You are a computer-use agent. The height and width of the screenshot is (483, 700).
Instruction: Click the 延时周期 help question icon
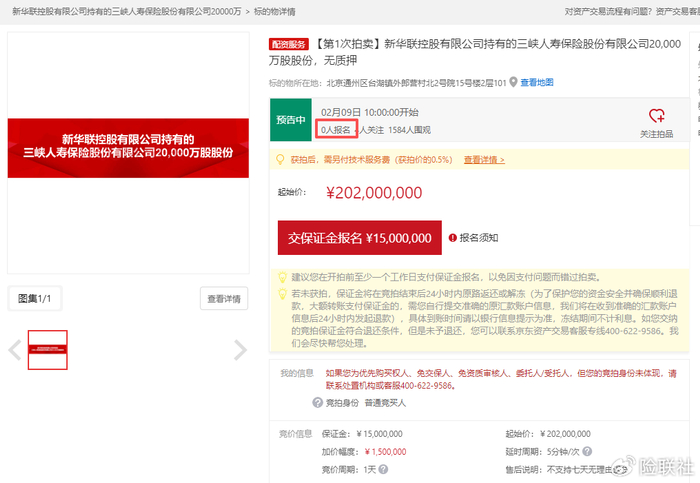pos(587,451)
